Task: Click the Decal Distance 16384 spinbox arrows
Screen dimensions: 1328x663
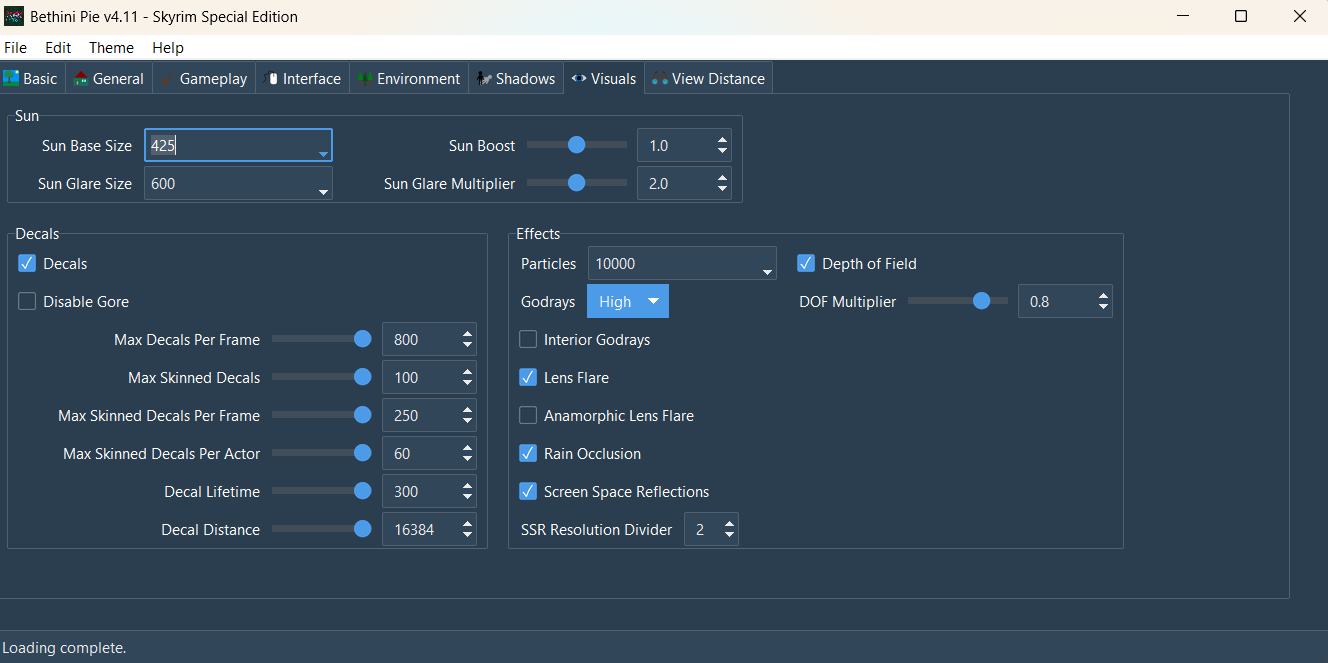Action: click(467, 530)
